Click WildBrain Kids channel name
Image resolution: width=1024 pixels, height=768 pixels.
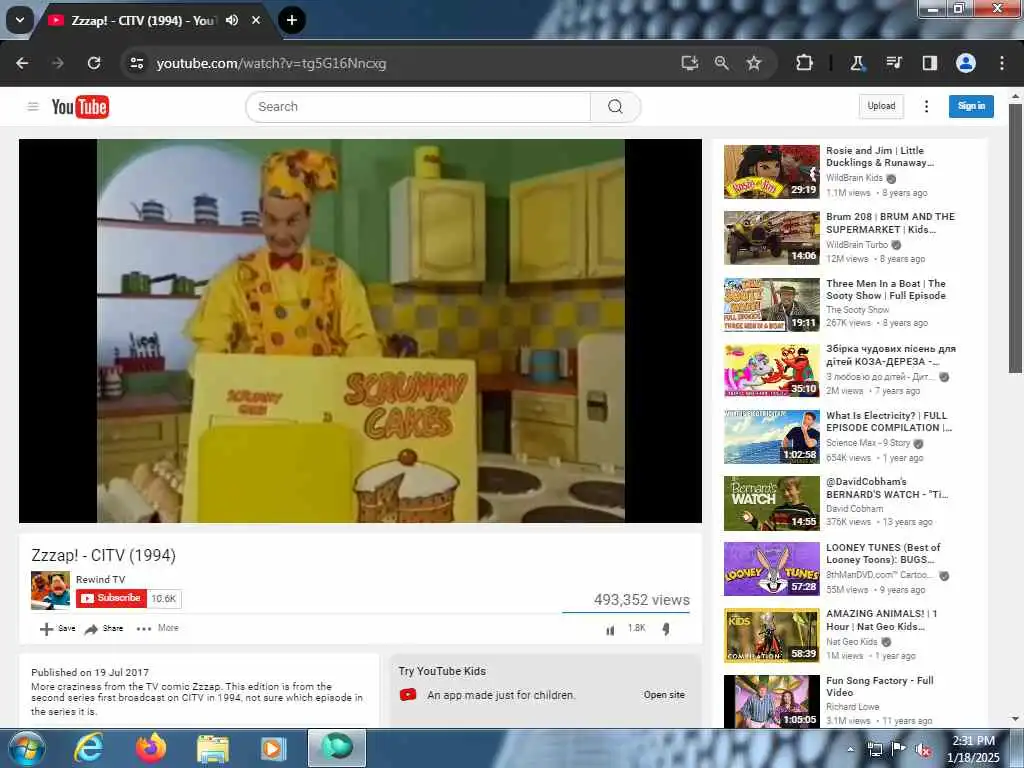[854, 178]
